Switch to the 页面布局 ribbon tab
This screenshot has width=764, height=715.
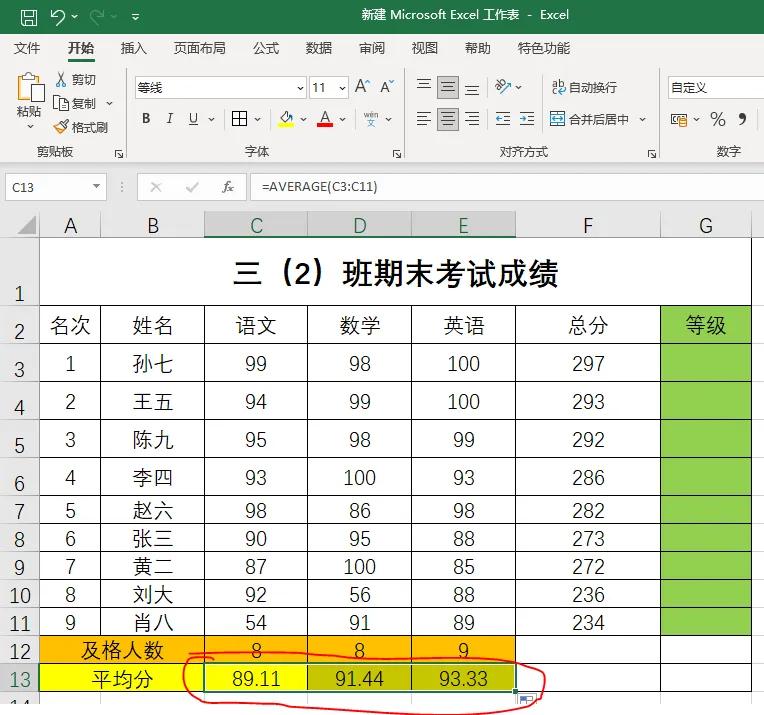200,48
